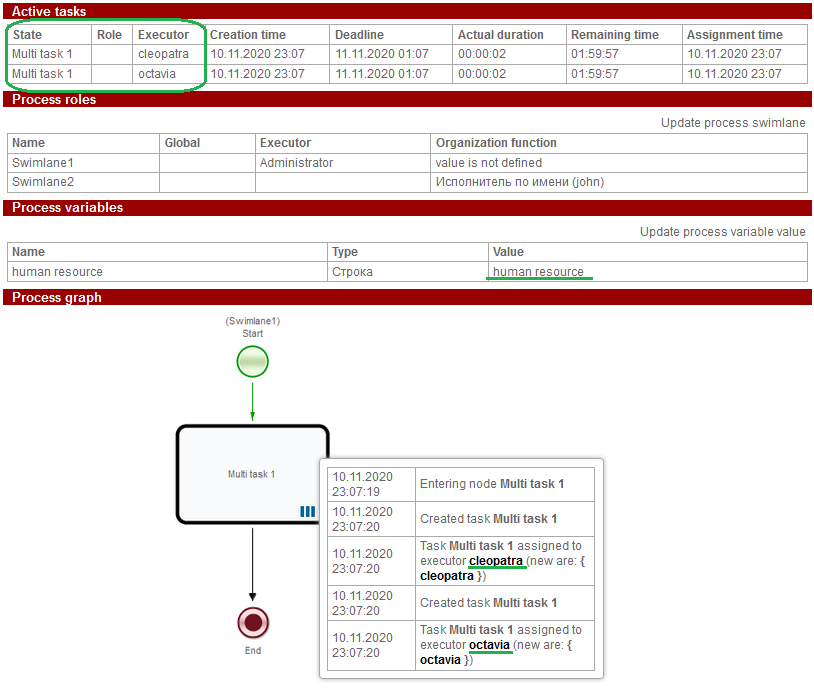This screenshot has width=814, height=690.
Task: Click the human resource variable value
Action: point(538,272)
